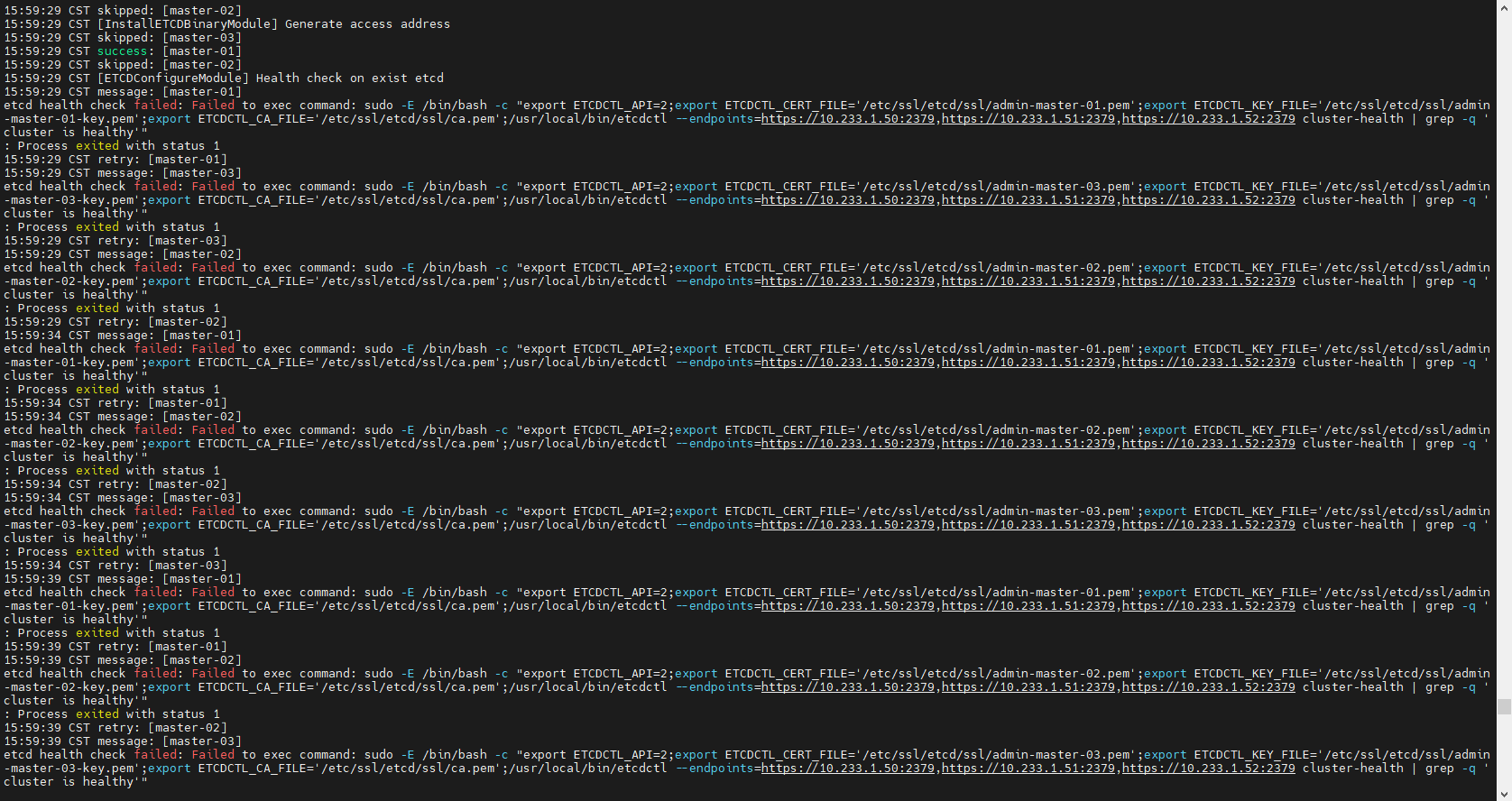Open 10.233.1.50:2379 link in third master-01 health check

(x=847, y=606)
